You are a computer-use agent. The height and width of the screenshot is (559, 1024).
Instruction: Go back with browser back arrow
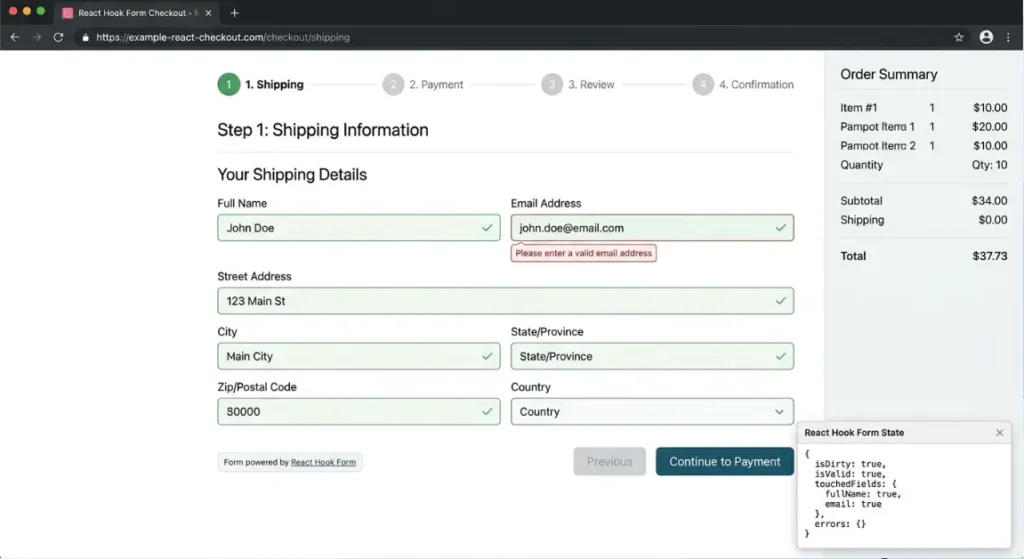[14, 37]
